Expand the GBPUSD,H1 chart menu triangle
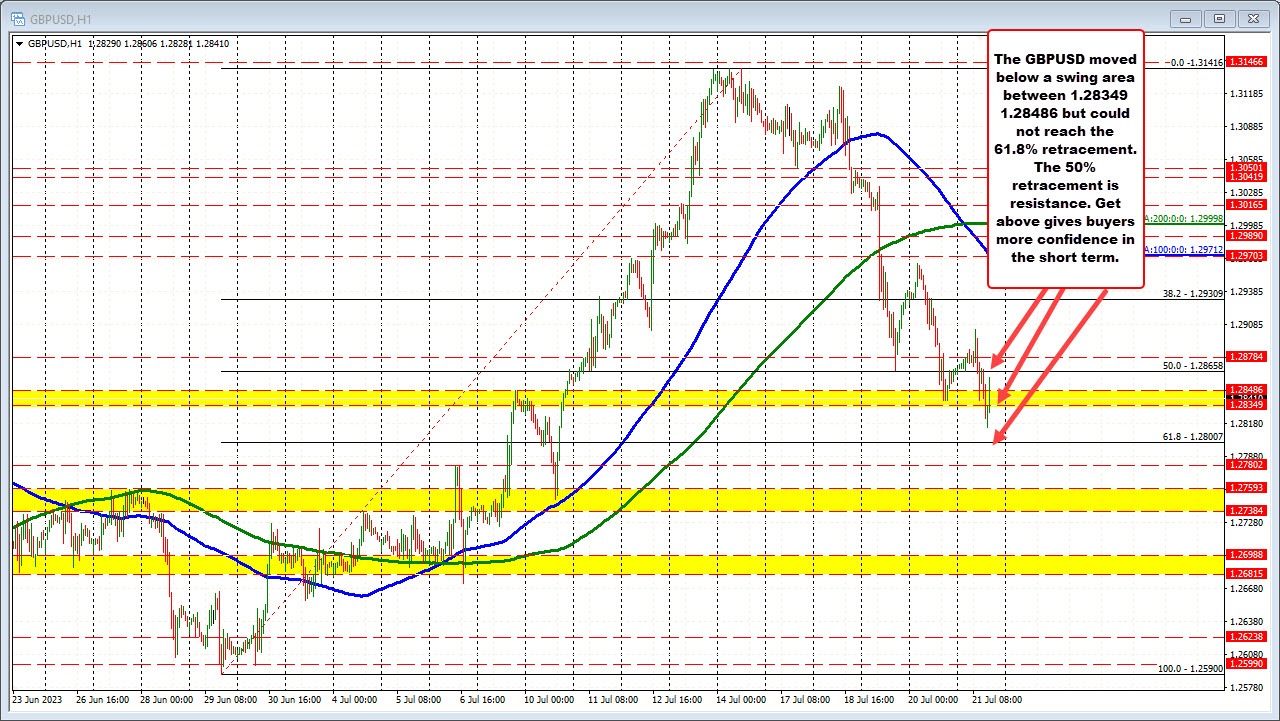Image resolution: width=1280 pixels, height=721 pixels. click(21, 44)
